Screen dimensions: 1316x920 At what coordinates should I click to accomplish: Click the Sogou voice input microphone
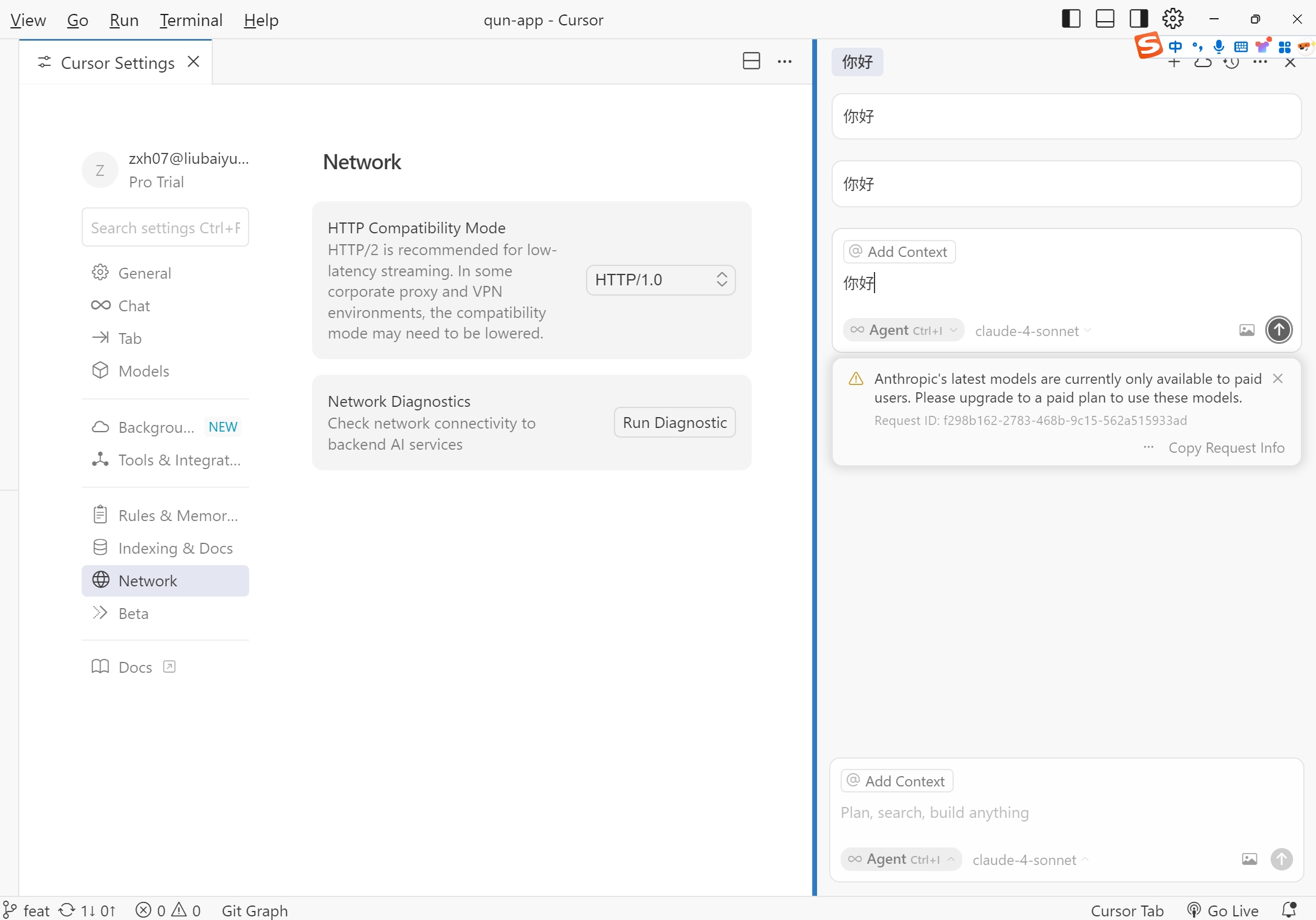pos(1219,47)
